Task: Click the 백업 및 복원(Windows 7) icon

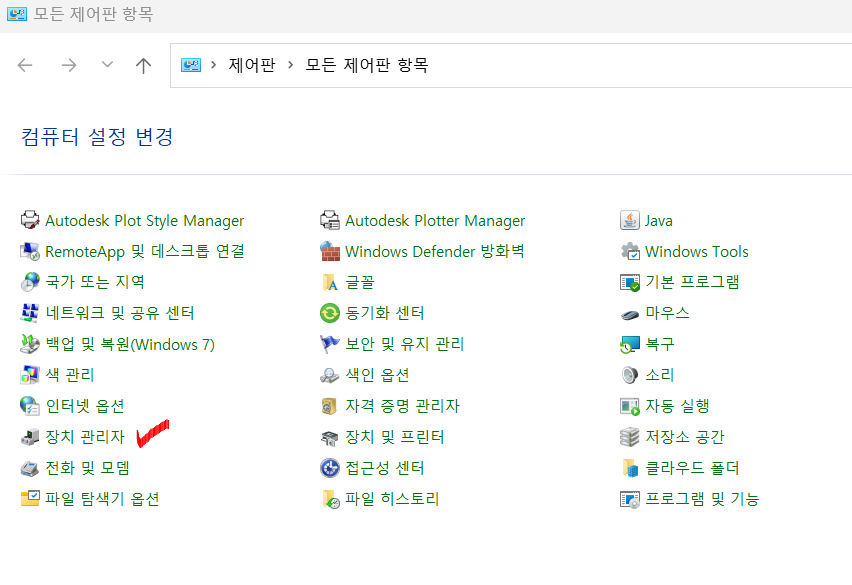Action: [30, 344]
